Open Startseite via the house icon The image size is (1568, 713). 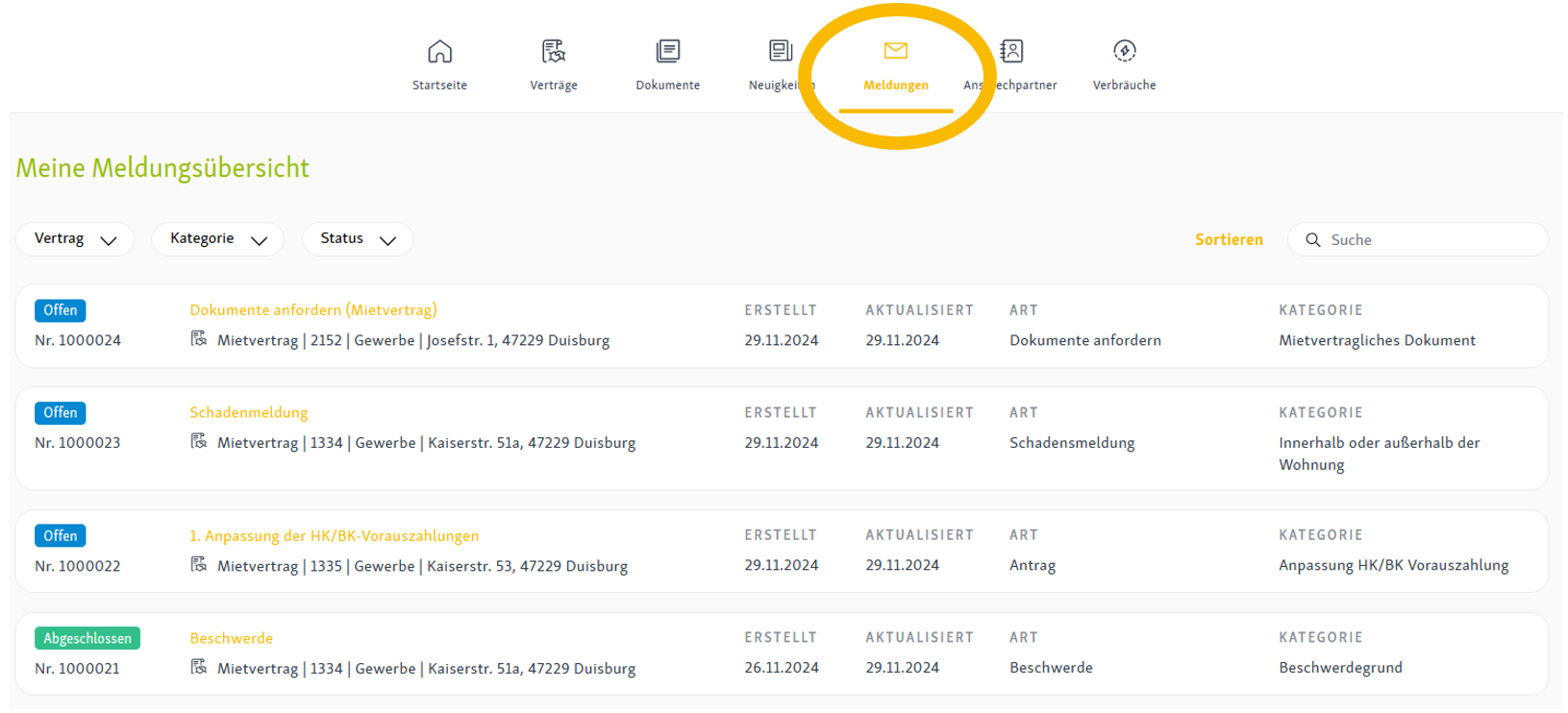439,51
